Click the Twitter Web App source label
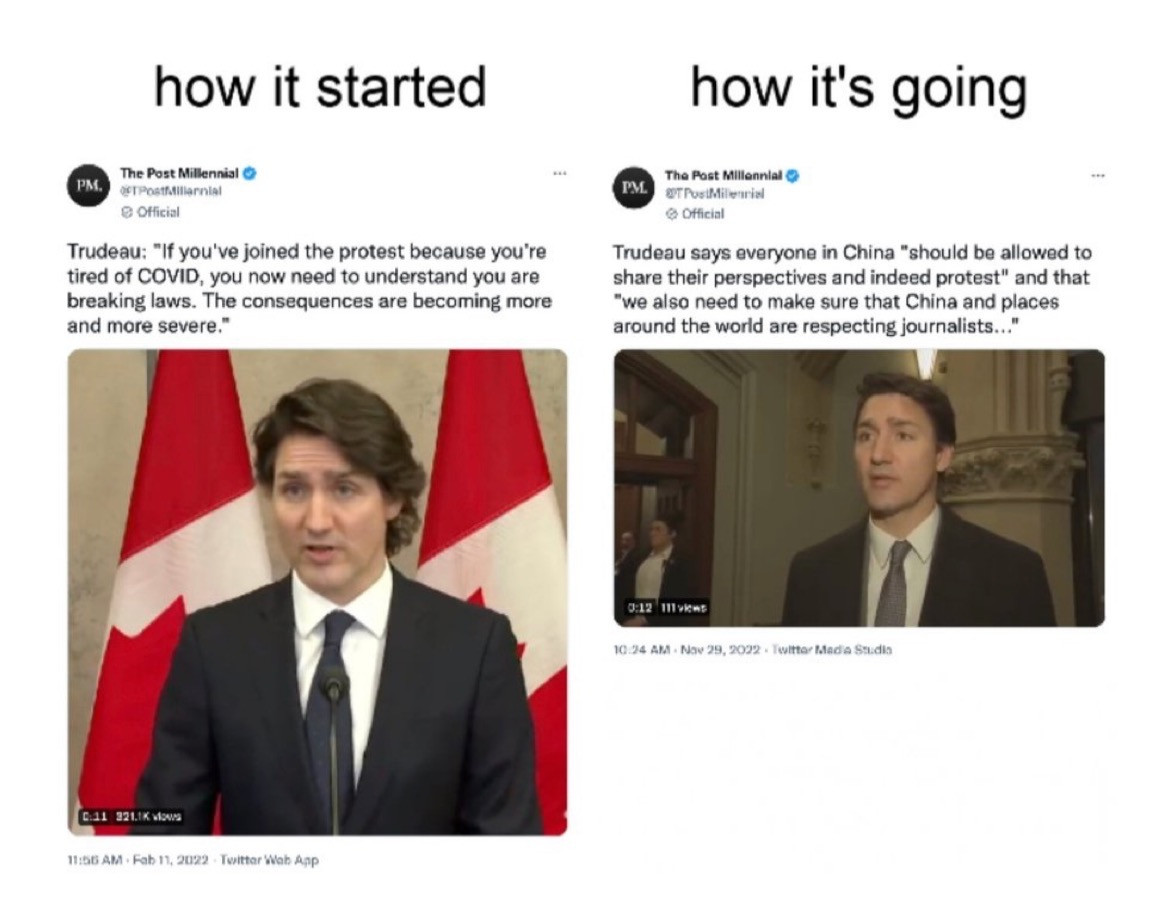The image size is (1170, 915). (x=269, y=860)
